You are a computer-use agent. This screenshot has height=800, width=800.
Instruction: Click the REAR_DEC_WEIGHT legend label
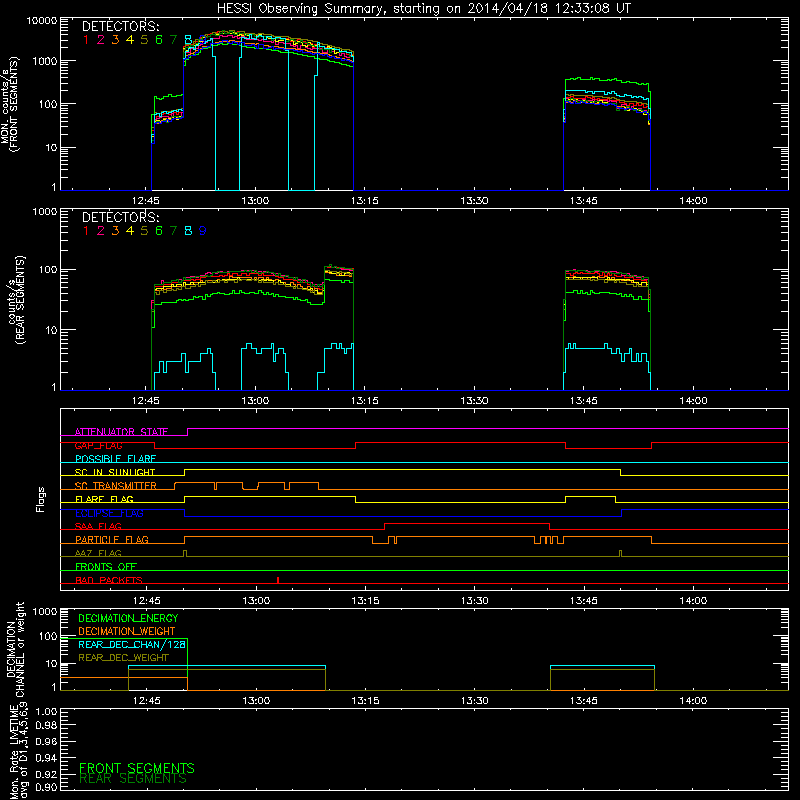click(x=123, y=658)
